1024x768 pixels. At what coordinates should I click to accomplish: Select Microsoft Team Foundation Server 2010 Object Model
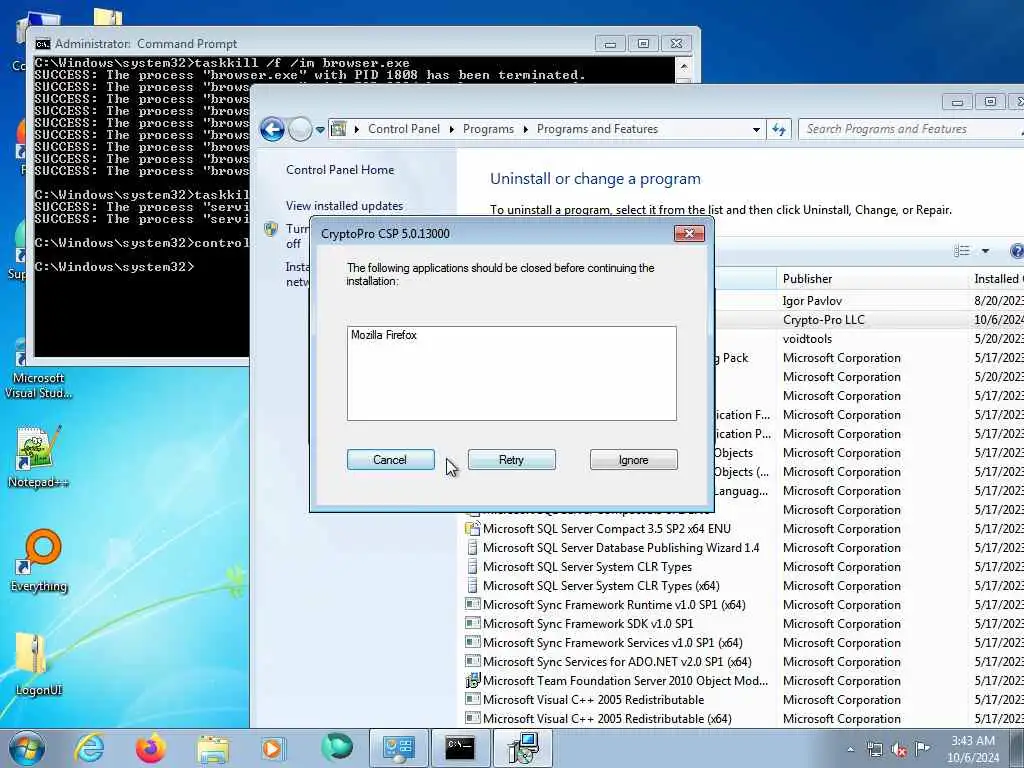tap(625, 680)
